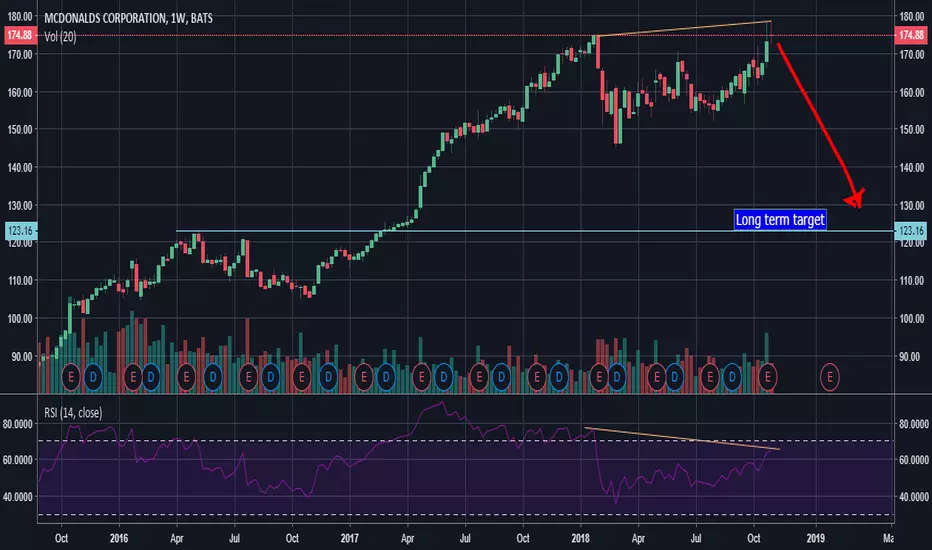
Task: Click the red 174.88 price tag on right axis
Action: pos(911,35)
